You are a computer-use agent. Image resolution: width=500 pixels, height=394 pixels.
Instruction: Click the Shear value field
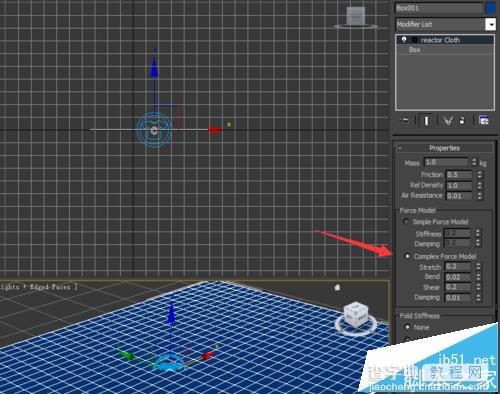pyautogui.click(x=458, y=287)
